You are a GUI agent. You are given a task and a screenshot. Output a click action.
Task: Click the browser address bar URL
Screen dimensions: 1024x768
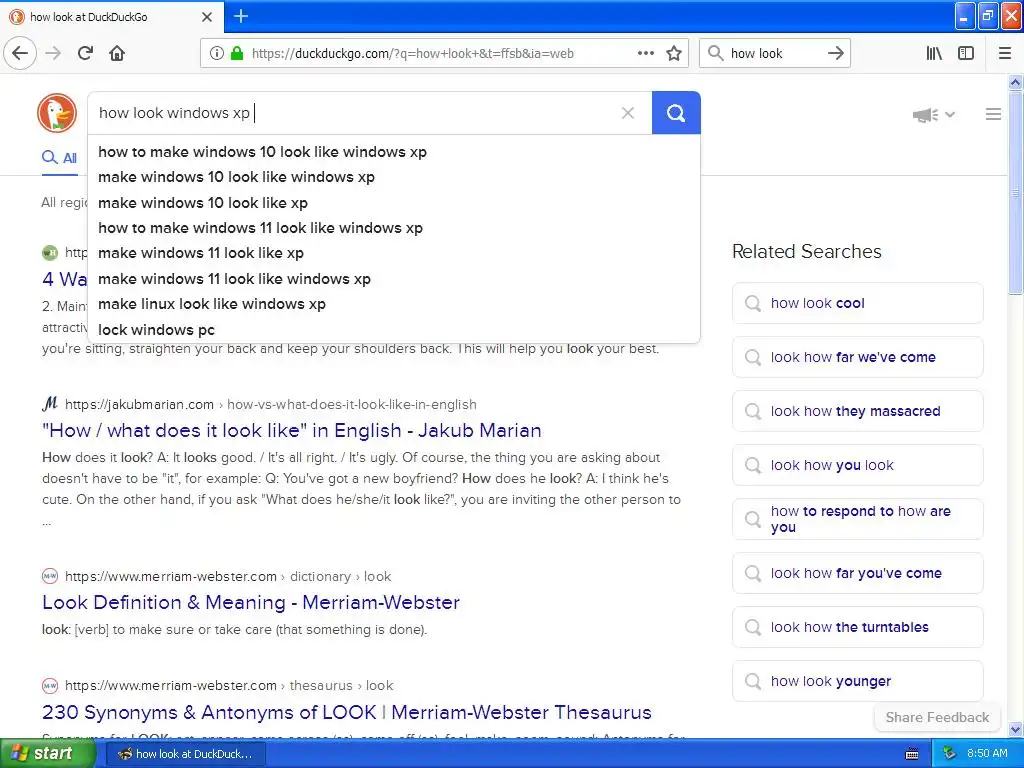(413, 54)
